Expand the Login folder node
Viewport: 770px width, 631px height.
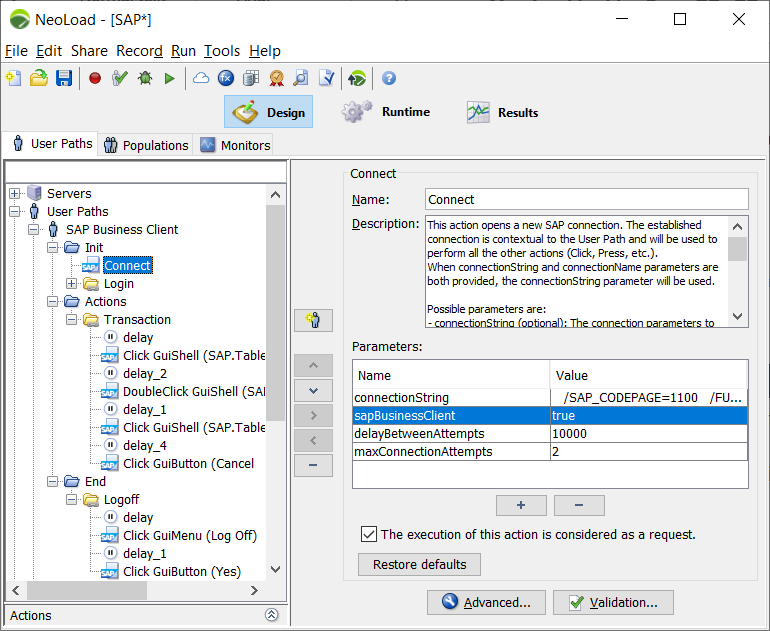71,283
